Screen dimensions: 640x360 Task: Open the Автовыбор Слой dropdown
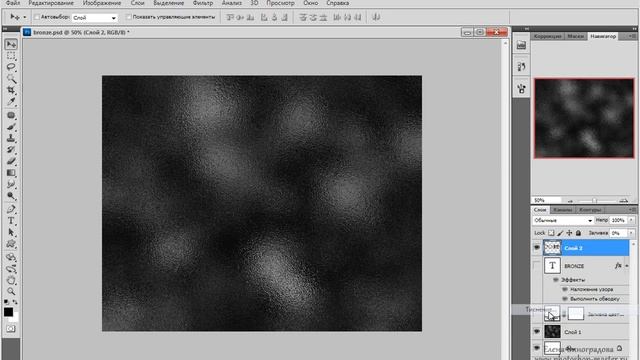click(95, 18)
